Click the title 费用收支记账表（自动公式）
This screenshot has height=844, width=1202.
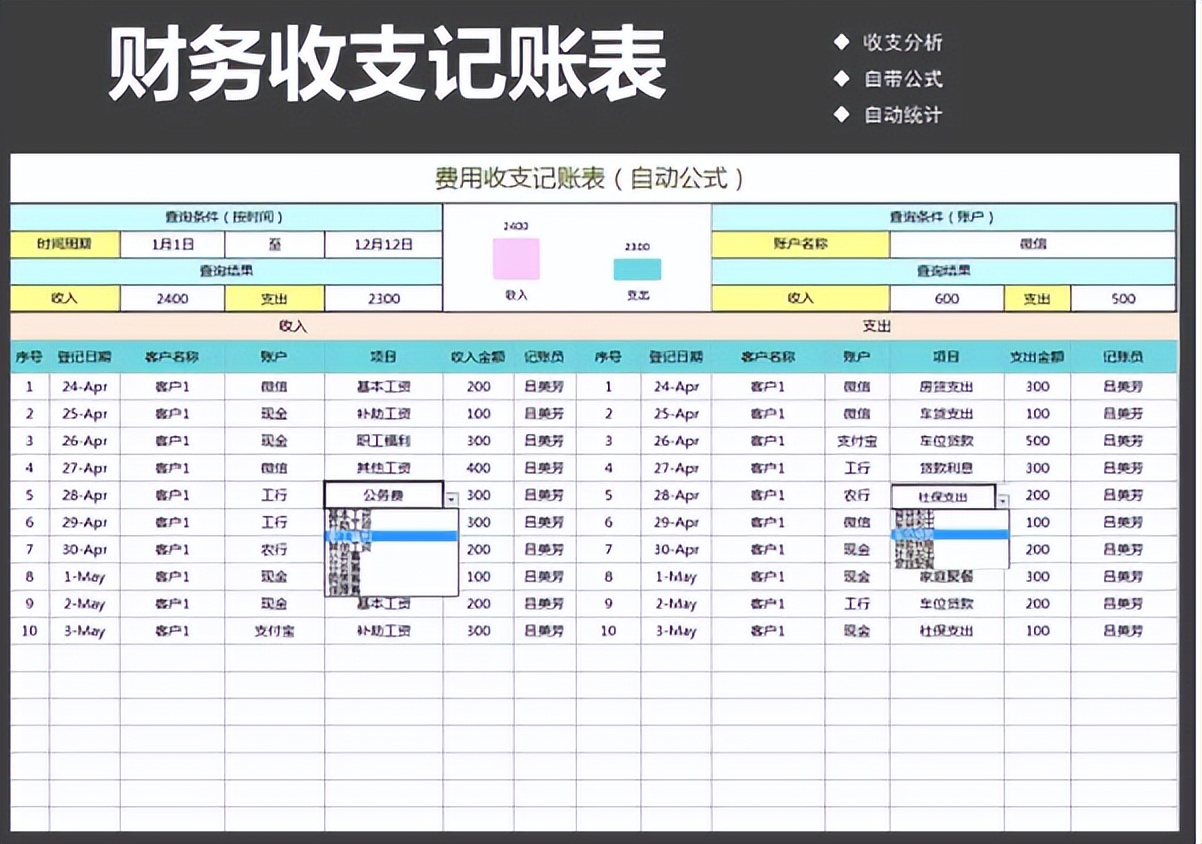coord(601,177)
